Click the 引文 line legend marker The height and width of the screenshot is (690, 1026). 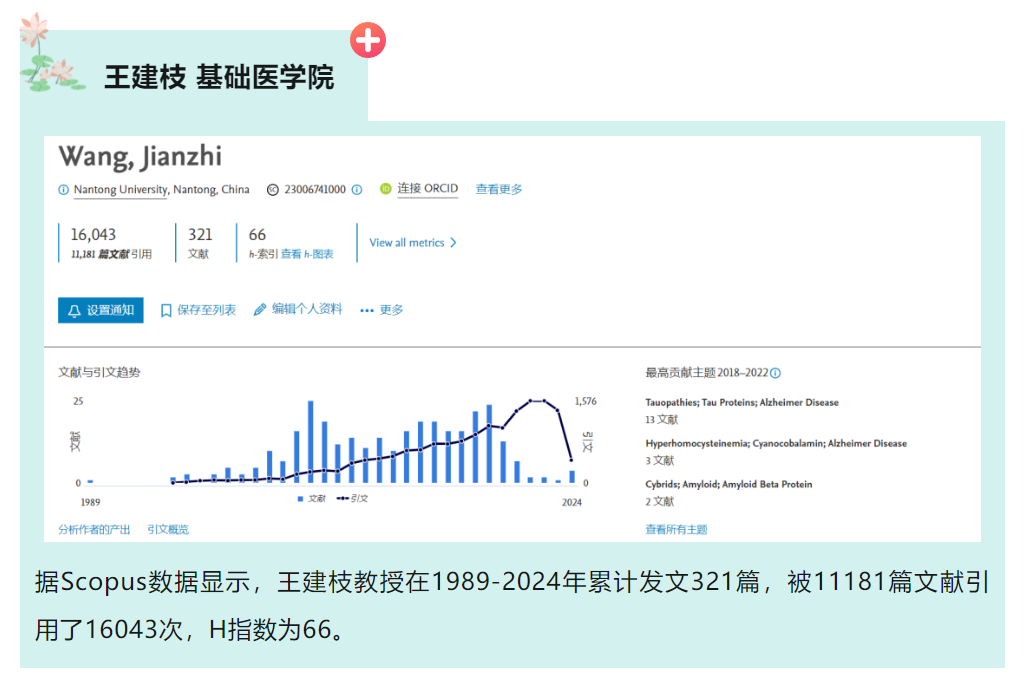342,498
